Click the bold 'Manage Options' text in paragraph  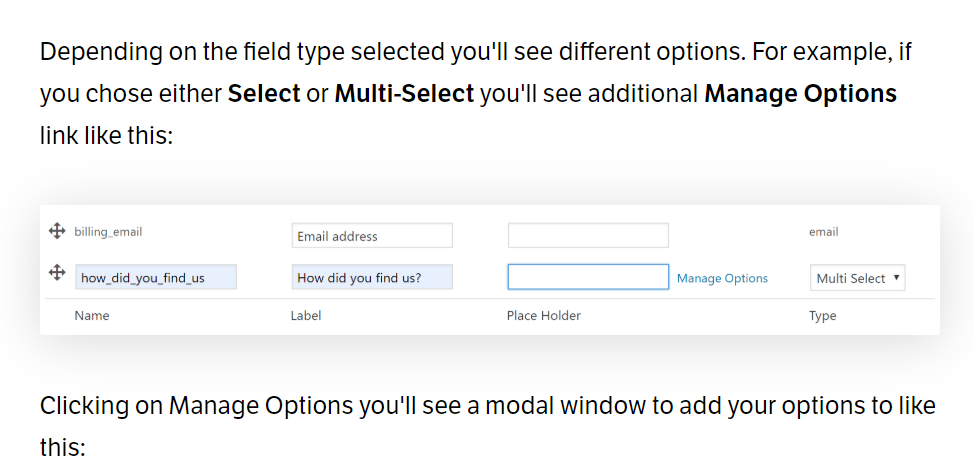pos(801,94)
